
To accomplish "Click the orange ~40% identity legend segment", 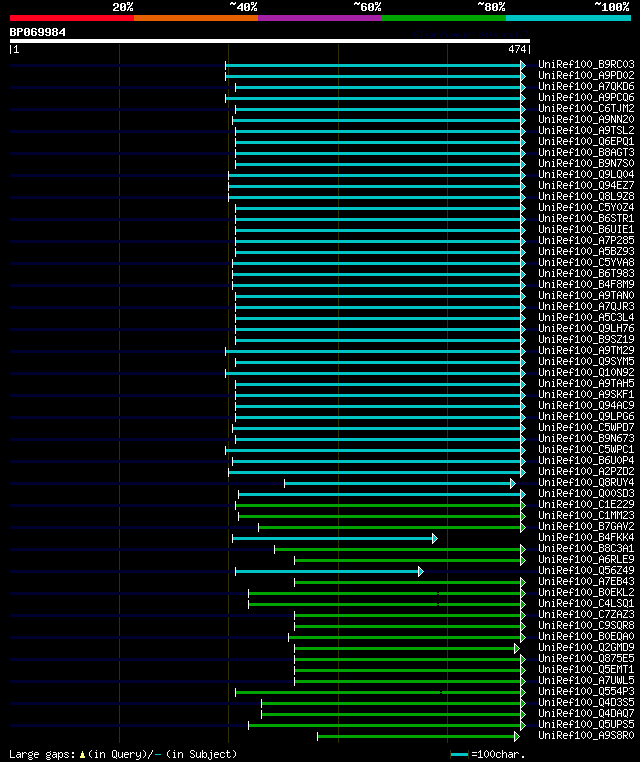I will click(196, 18).
